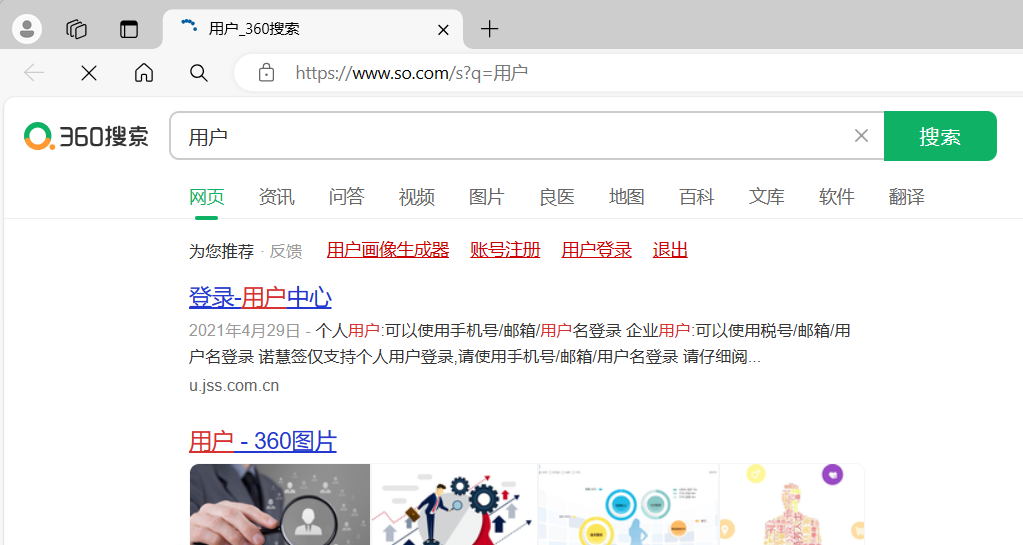Image resolution: width=1023 pixels, height=545 pixels.
Task: Open the circular infographic thumbnail
Action: coord(628,505)
